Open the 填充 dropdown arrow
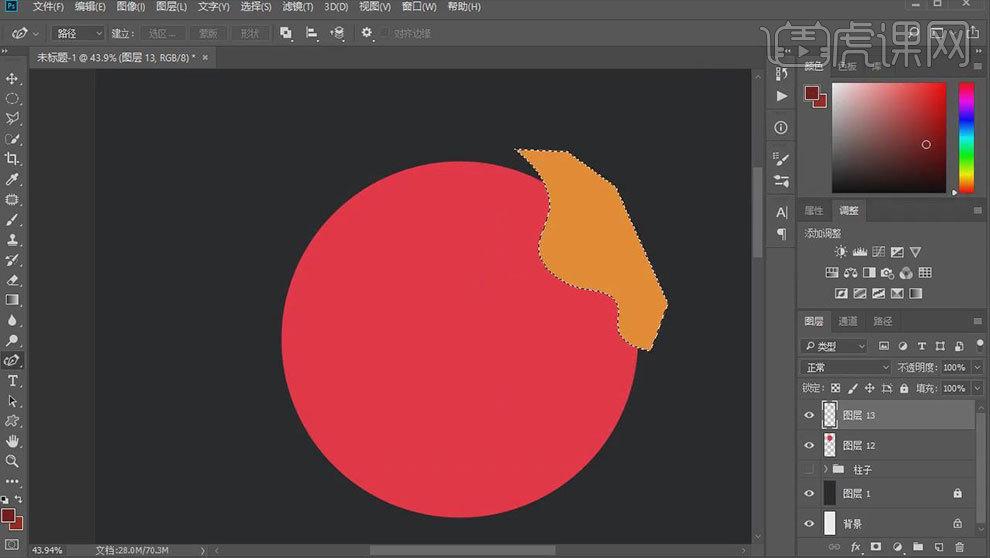The width and height of the screenshot is (990, 558). 977,388
